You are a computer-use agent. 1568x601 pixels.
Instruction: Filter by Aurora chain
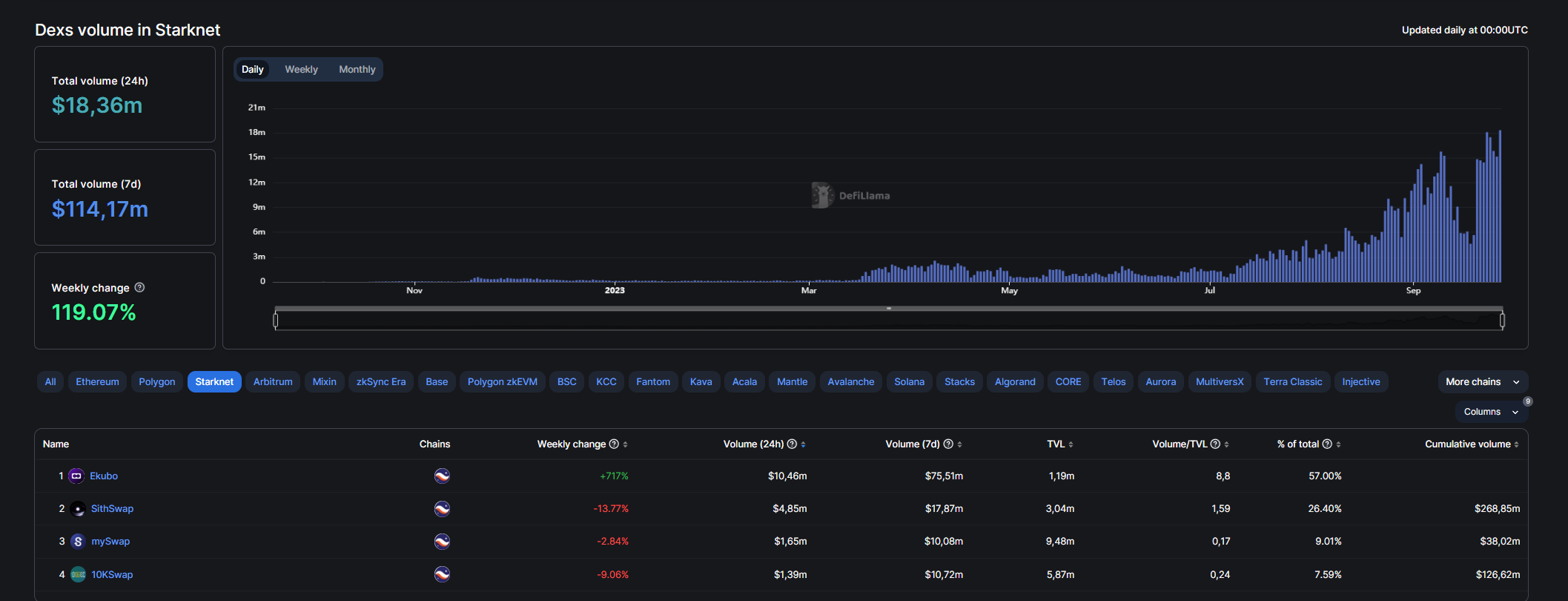(x=1161, y=381)
